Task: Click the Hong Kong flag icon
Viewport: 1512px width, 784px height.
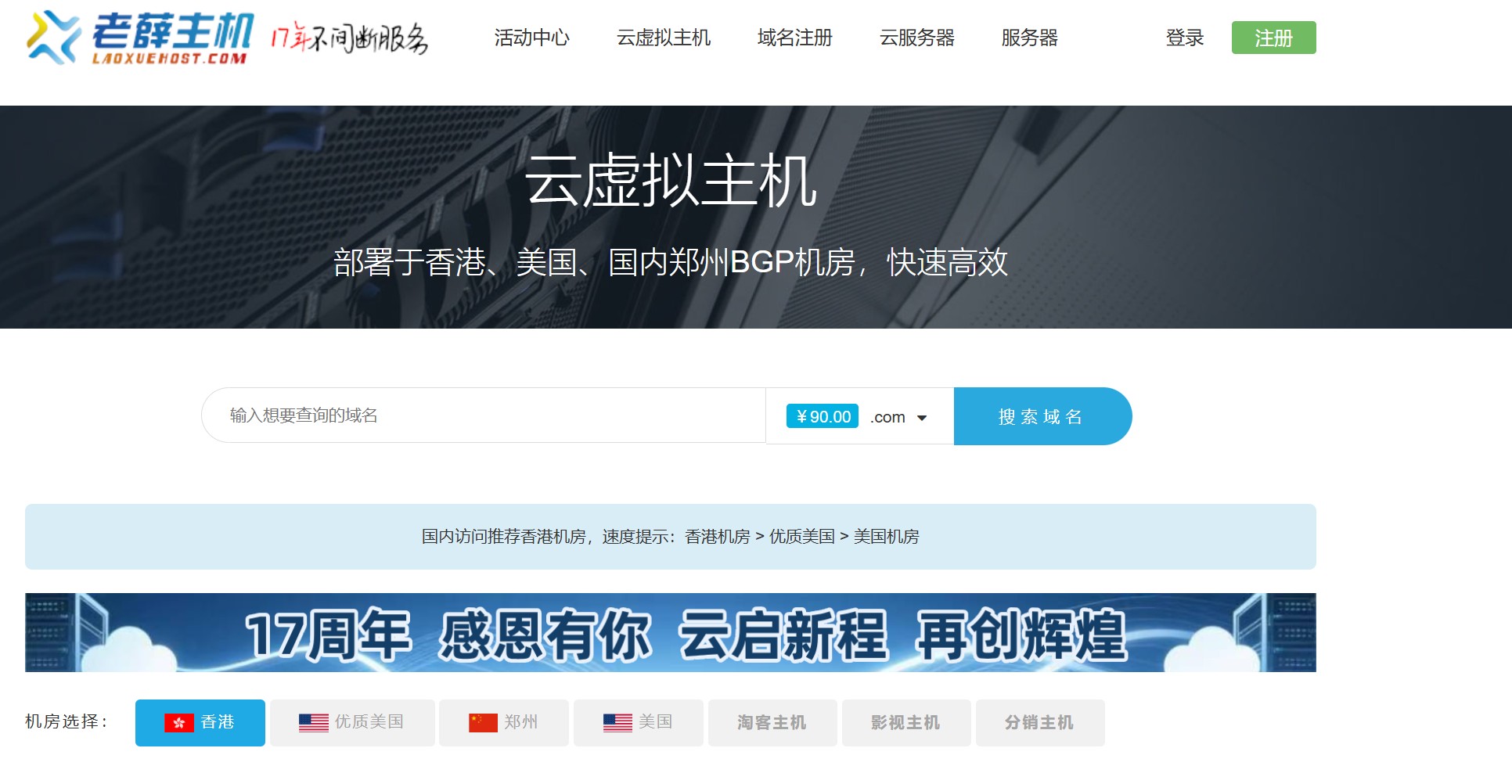Action: (x=178, y=723)
